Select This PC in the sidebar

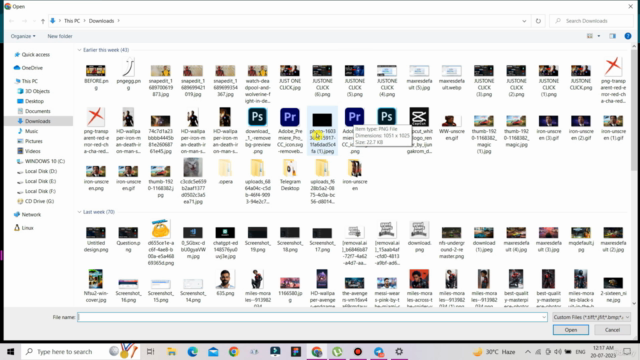(26, 81)
